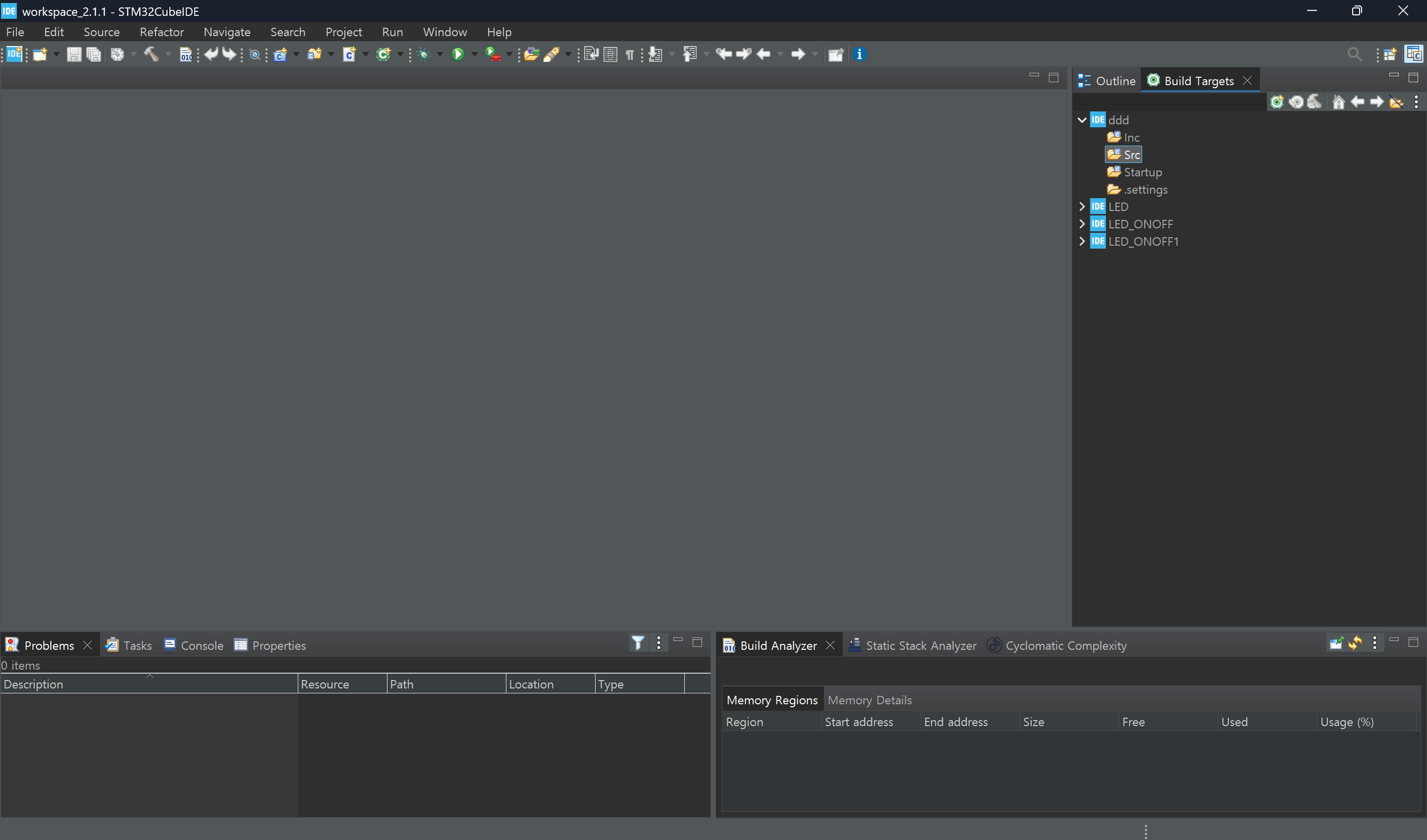The height and width of the screenshot is (840, 1427).
Task: Click the New Build Target icon
Action: coord(1277,102)
